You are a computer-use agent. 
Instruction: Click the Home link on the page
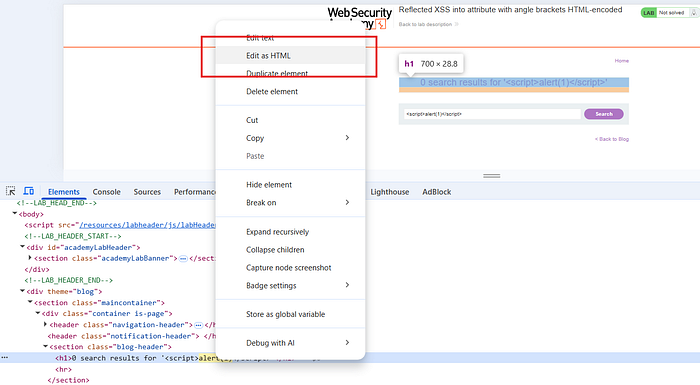[621, 61]
